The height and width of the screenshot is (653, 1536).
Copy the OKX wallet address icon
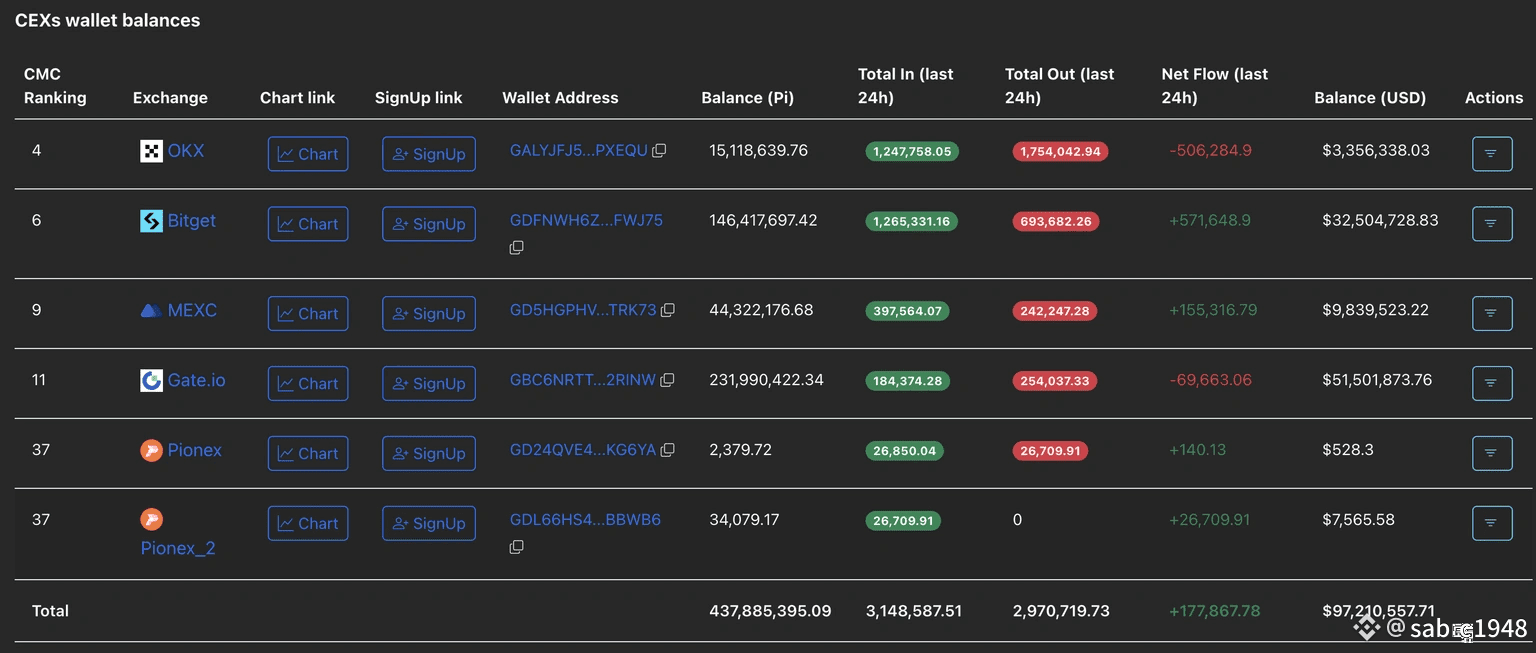[x=659, y=151]
